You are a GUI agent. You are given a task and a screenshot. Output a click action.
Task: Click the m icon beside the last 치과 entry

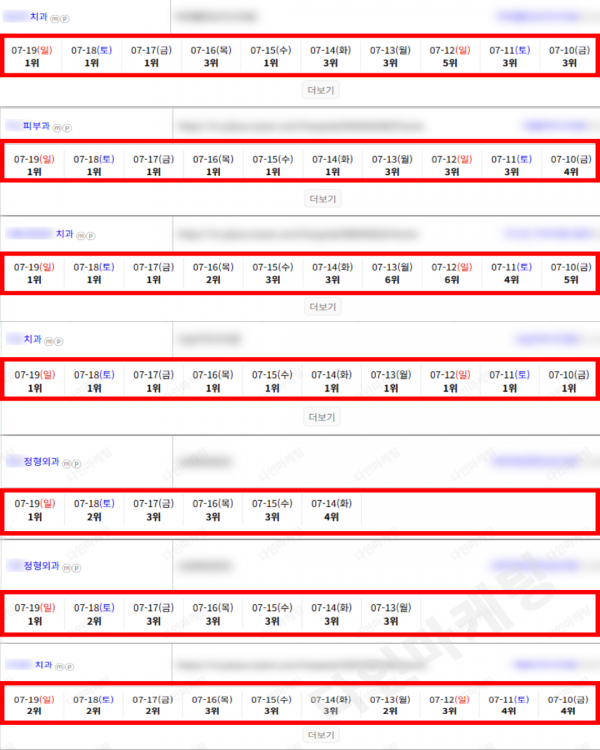point(59,666)
